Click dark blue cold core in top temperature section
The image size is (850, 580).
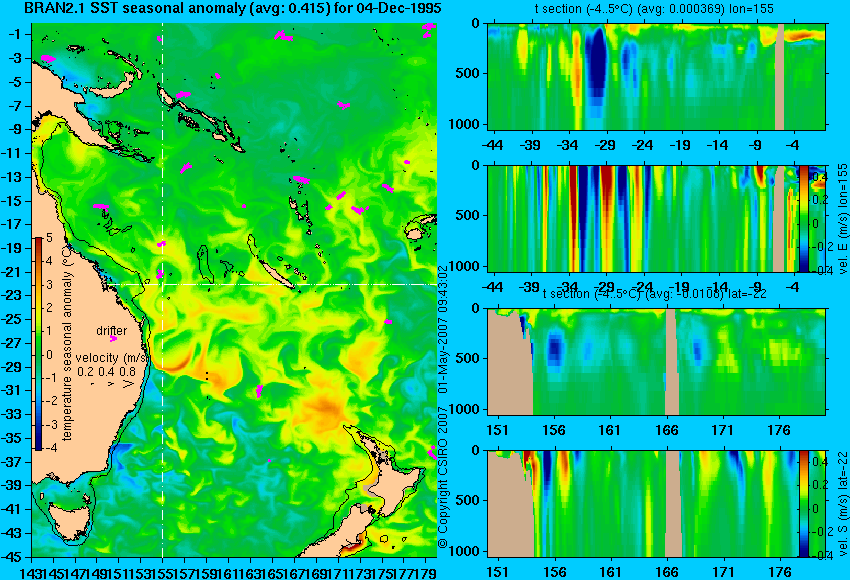click(x=597, y=62)
